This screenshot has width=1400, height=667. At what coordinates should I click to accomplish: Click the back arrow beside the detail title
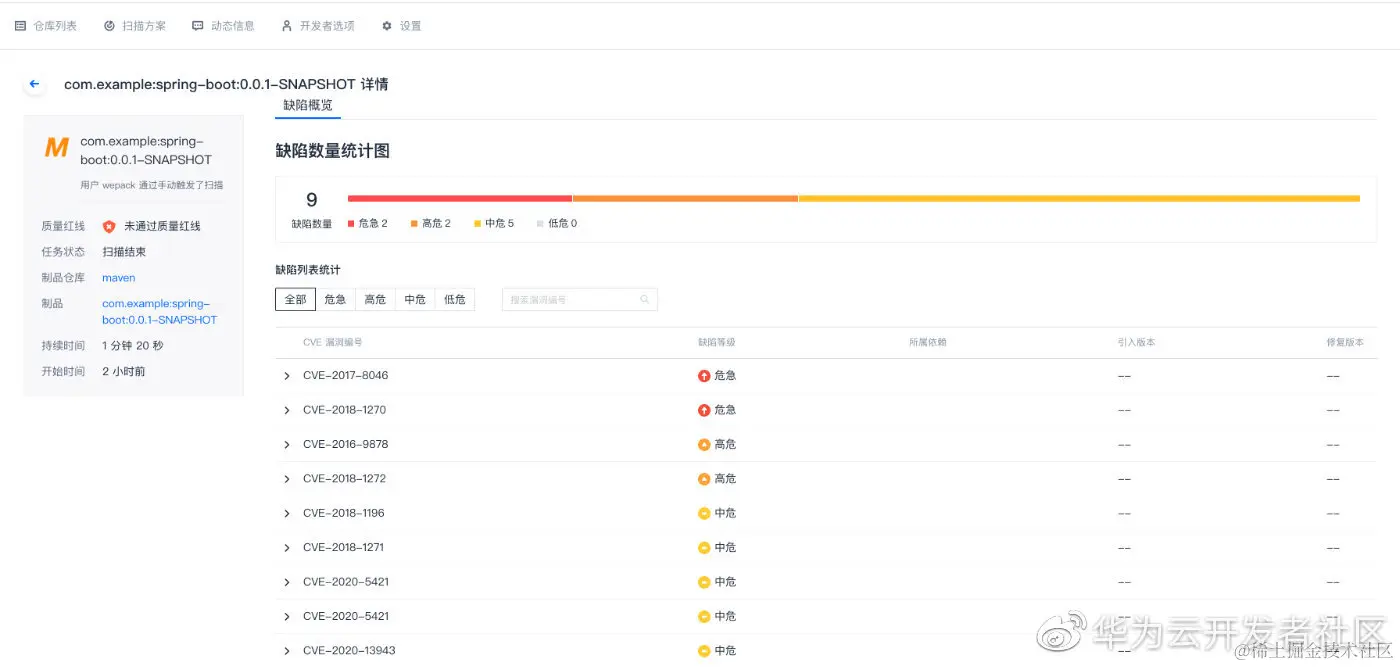pyautogui.click(x=34, y=84)
